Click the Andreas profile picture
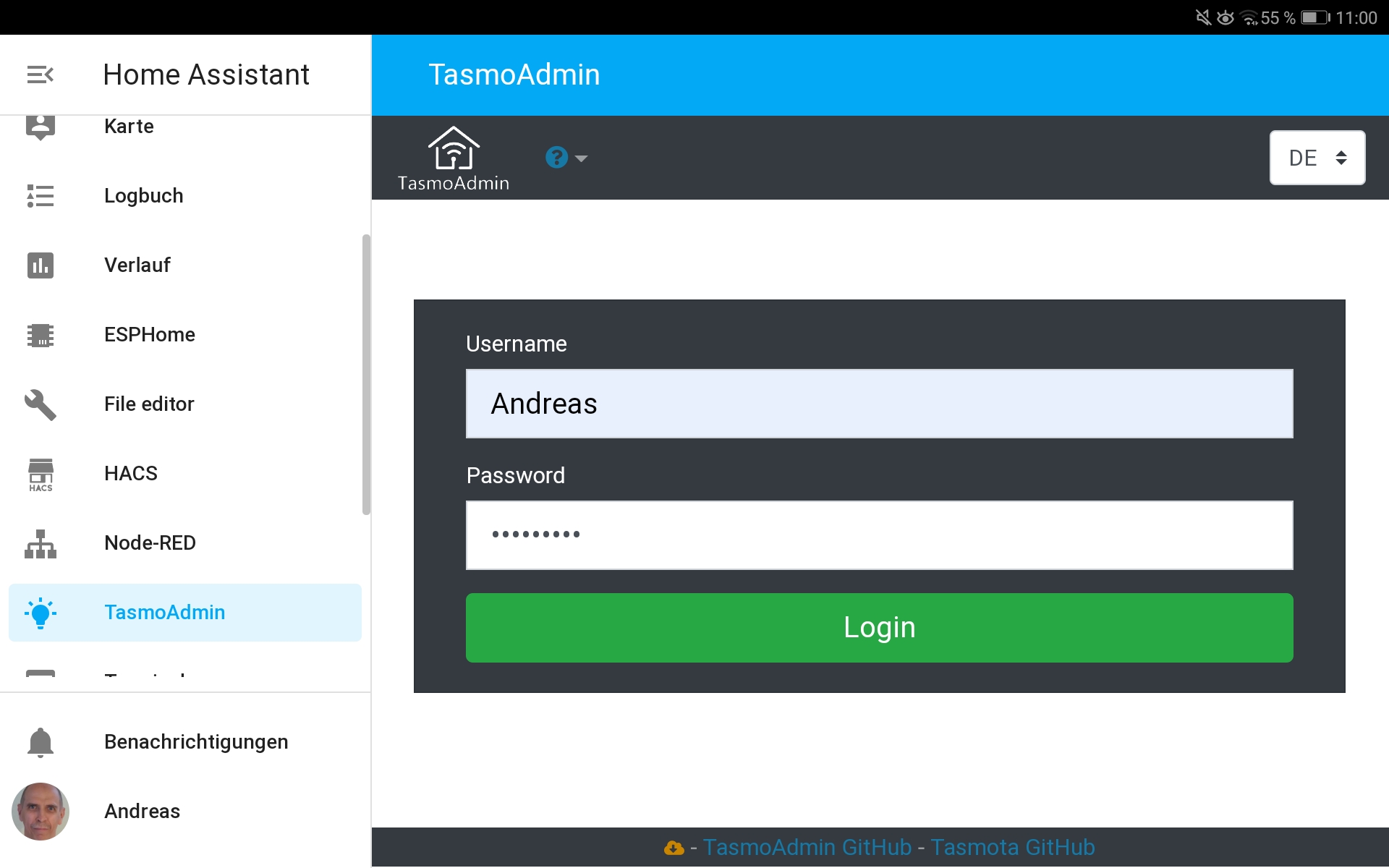Viewport: 1389px width, 868px height. 41,811
